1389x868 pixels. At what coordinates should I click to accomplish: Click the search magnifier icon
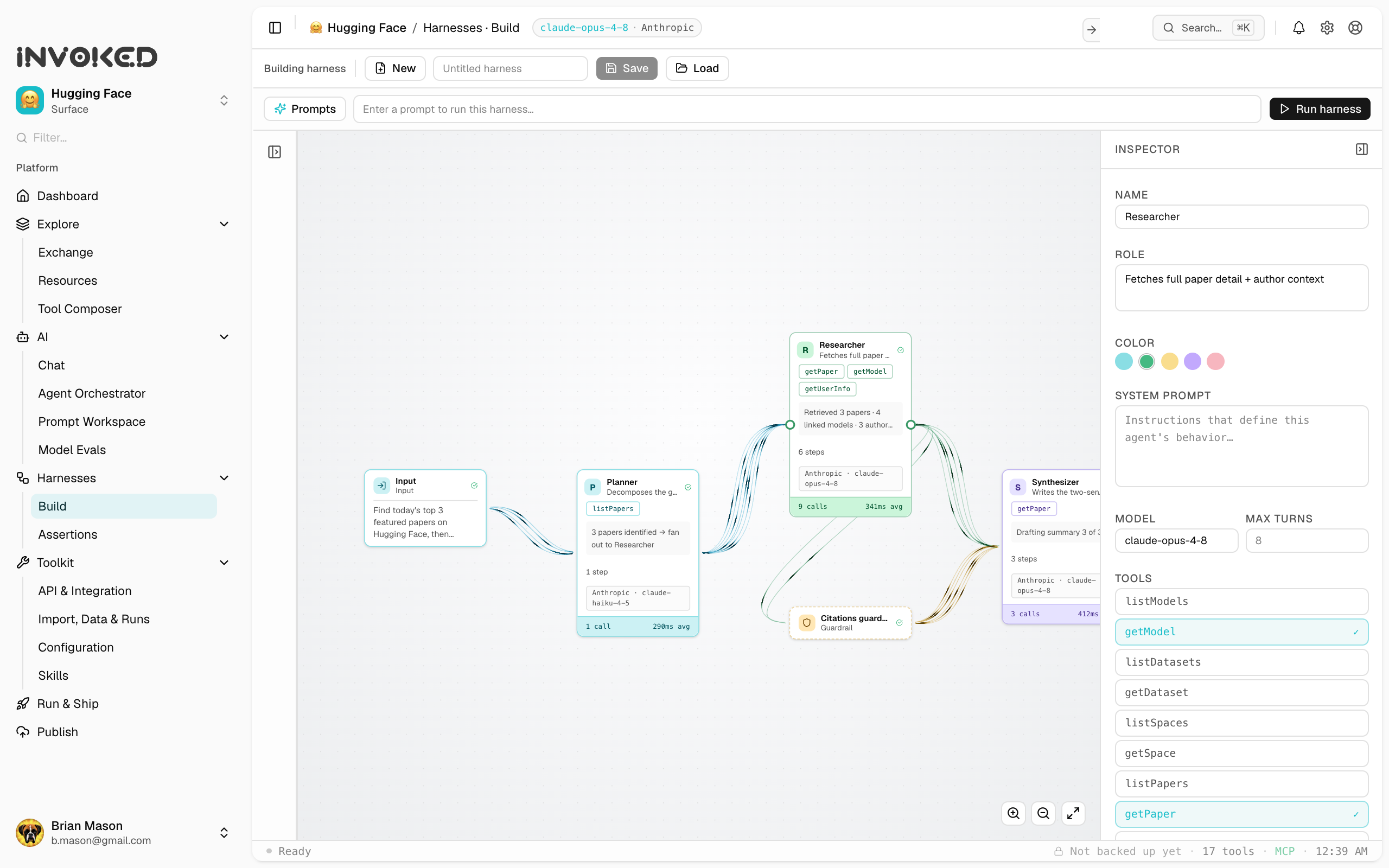[x=1169, y=28]
